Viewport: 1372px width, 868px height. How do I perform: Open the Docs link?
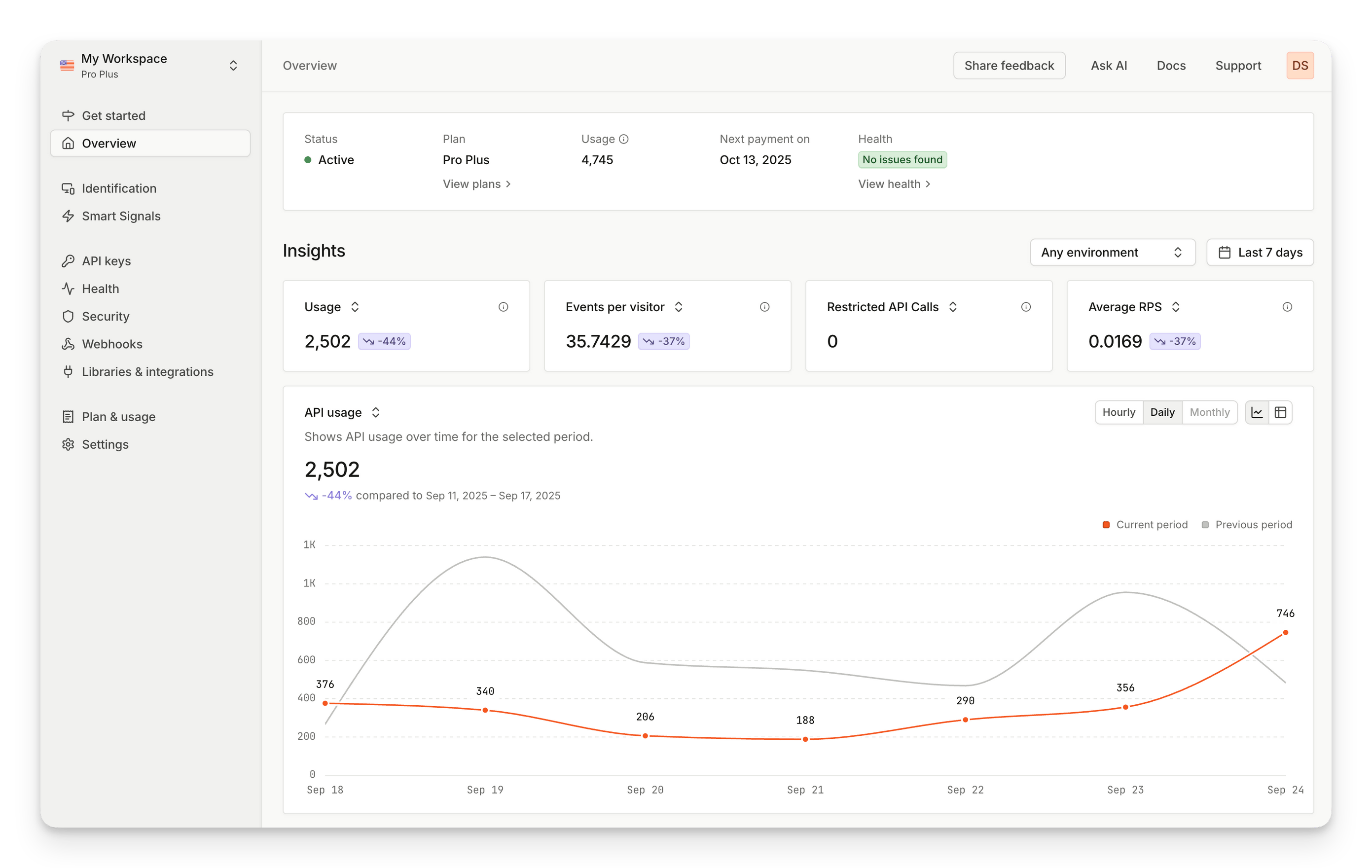[x=1171, y=66]
